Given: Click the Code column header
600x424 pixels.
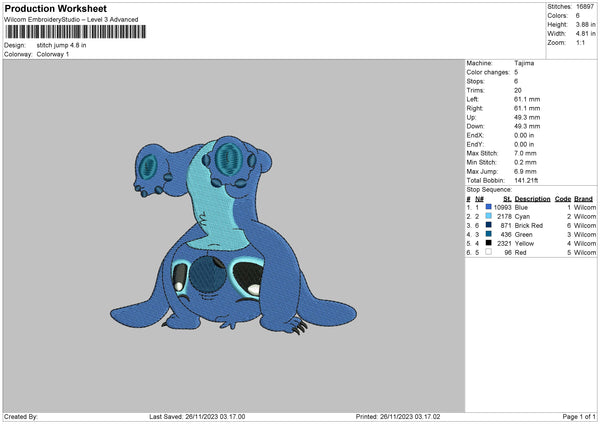Looking at the screenshot, I should click(562, 198).
